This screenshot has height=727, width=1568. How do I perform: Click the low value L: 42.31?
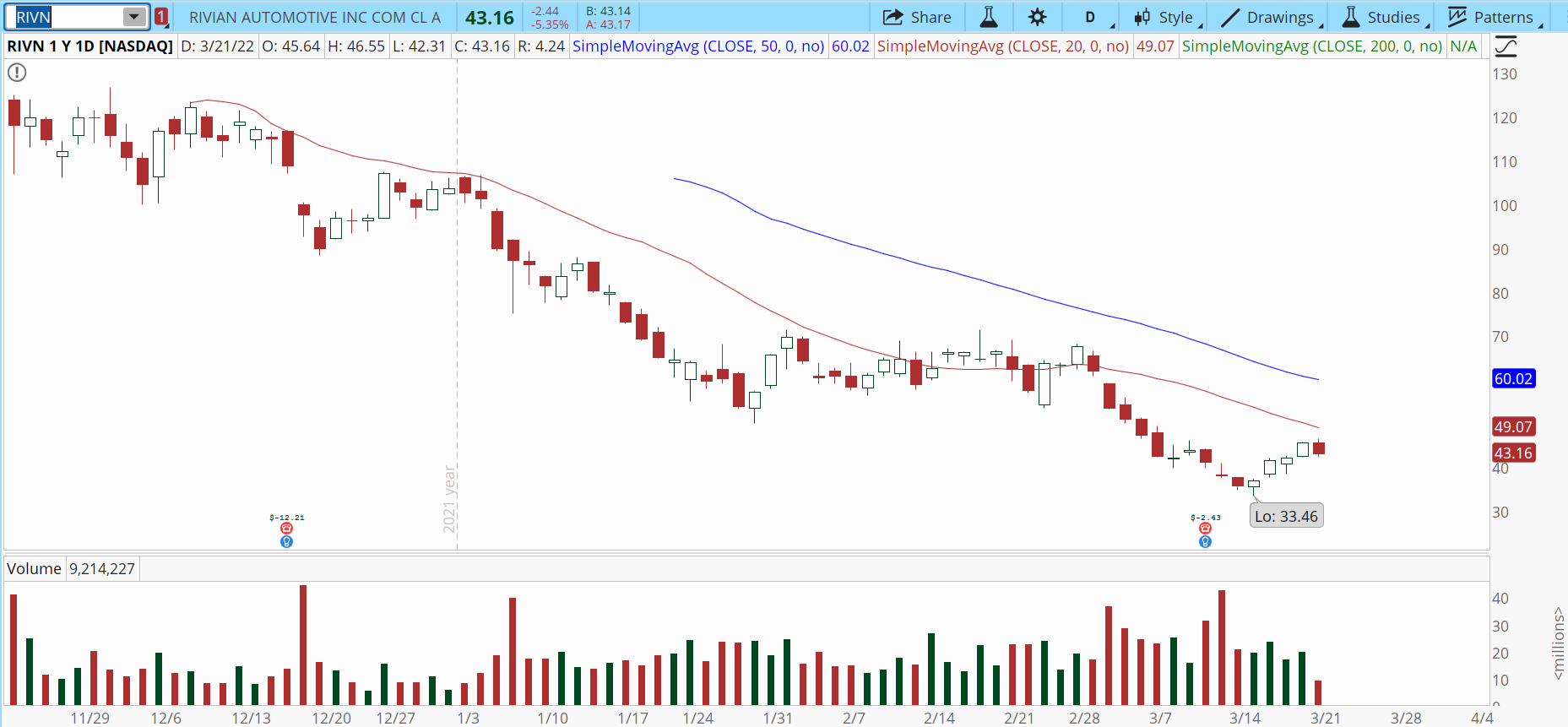419,46
